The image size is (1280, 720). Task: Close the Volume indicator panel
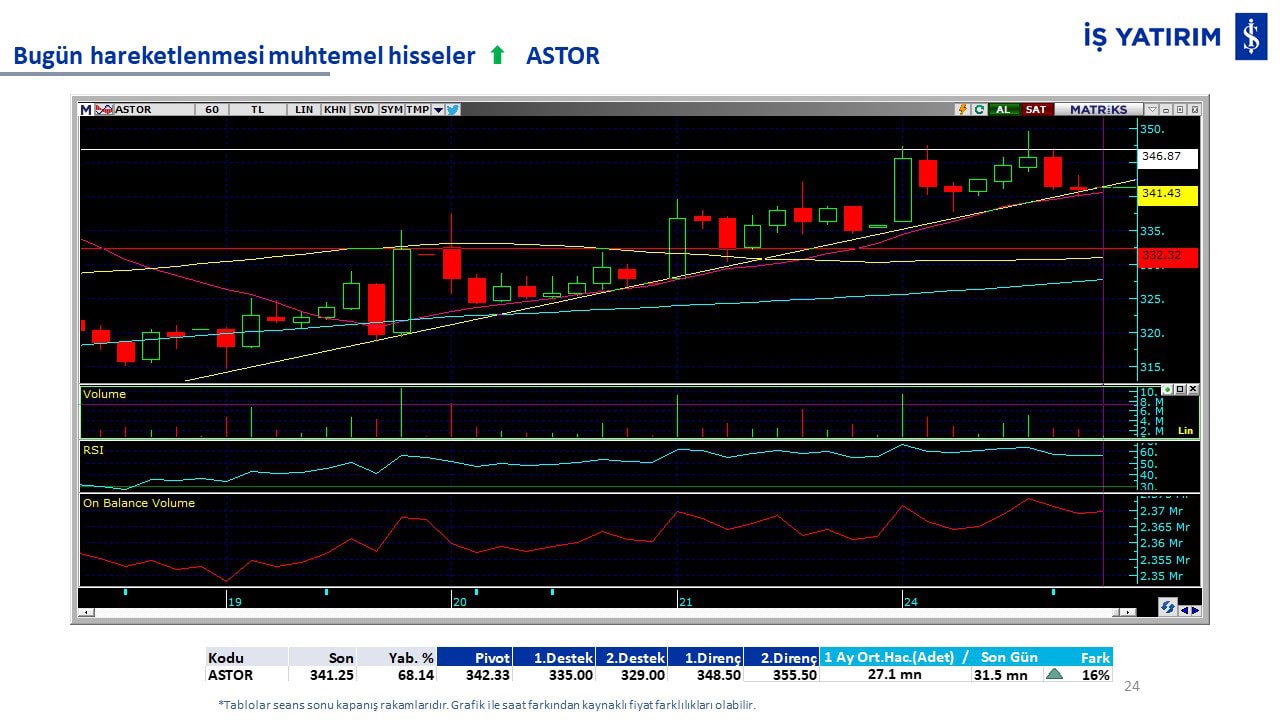point(1192,389)
